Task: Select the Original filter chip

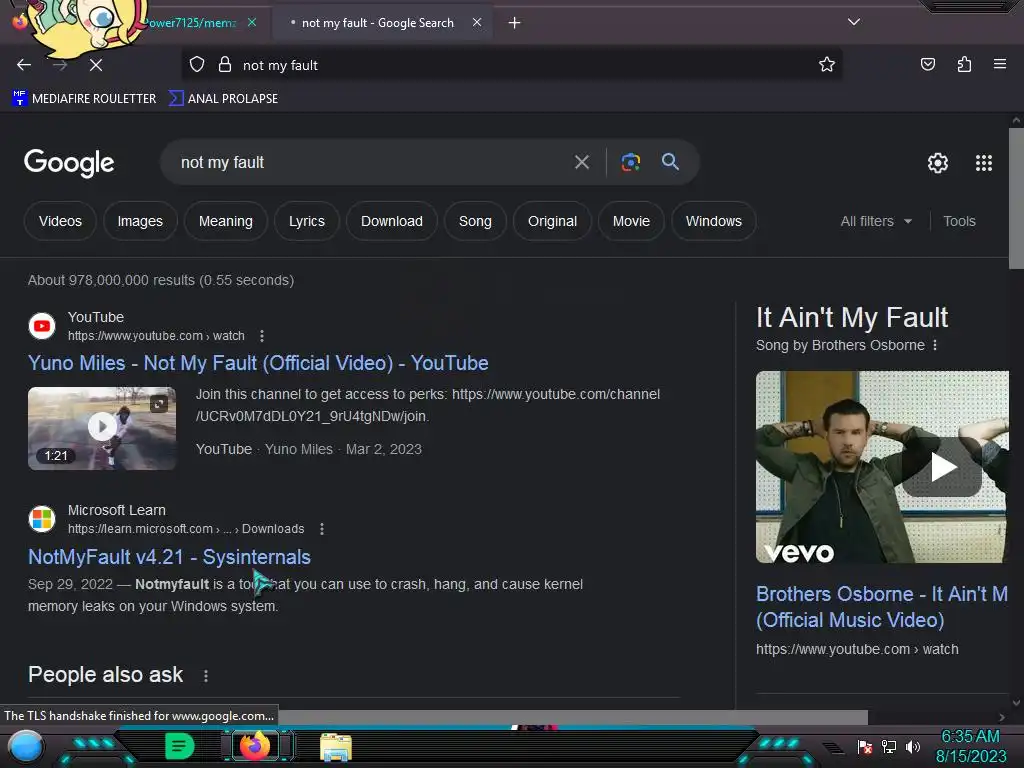Action: click(x=552, y=221)
